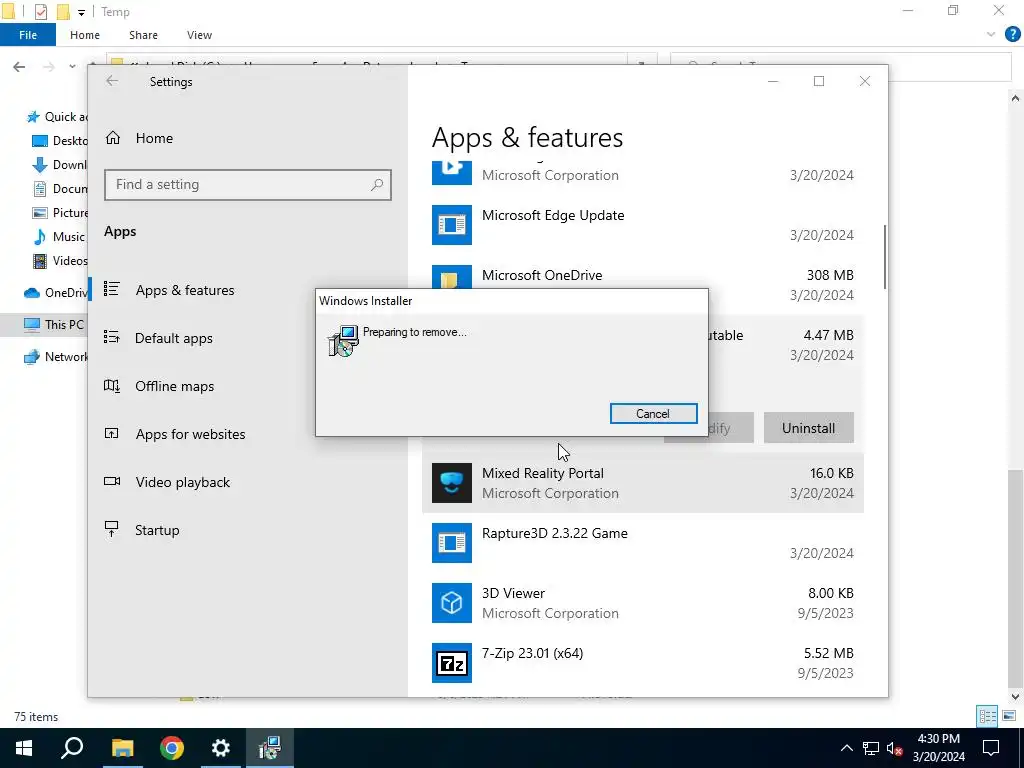Select Music in File Explorer navigation pane

point(59,236)
